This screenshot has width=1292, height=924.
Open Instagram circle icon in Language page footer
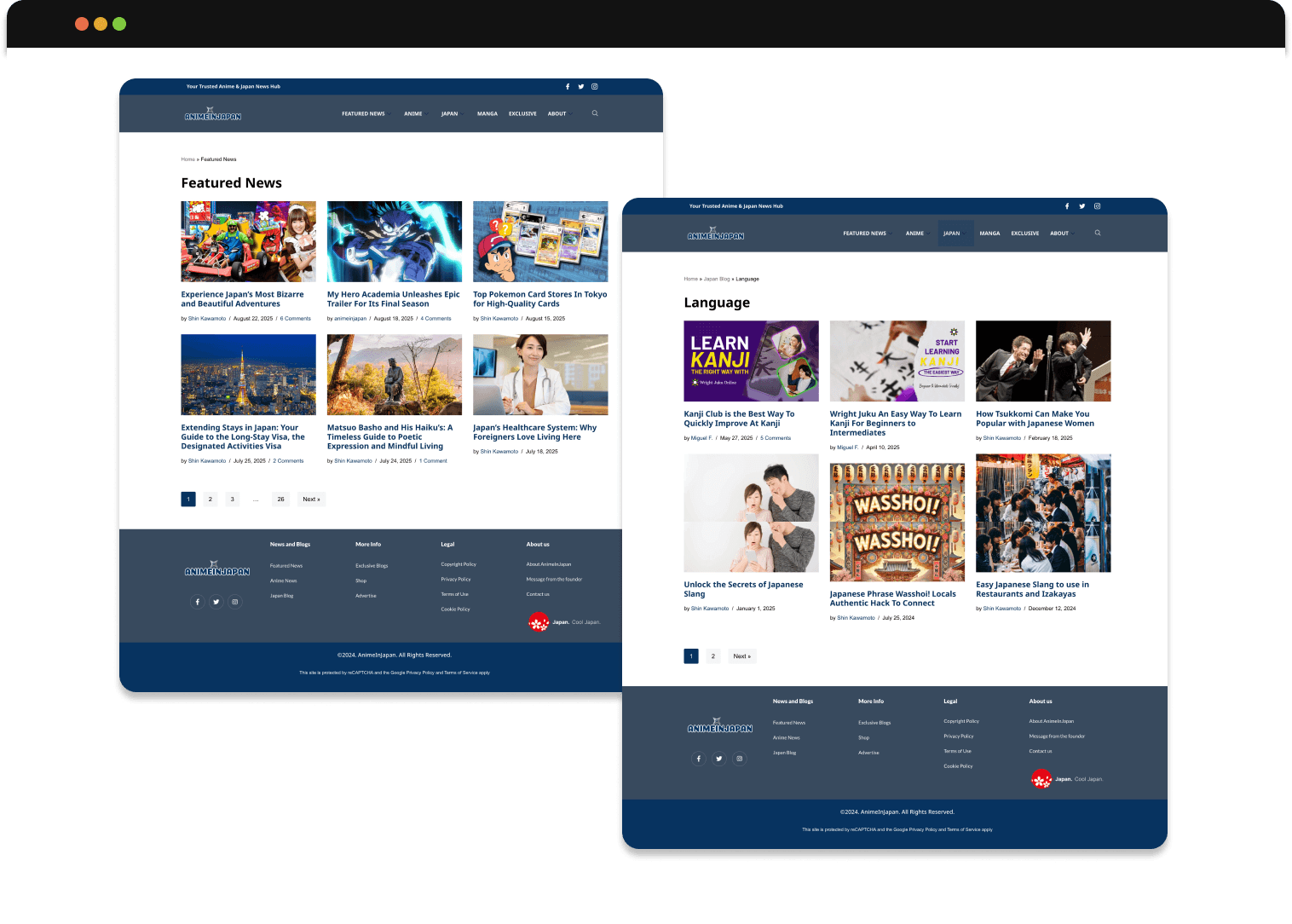pyautogui.click(x=740, y=759)
